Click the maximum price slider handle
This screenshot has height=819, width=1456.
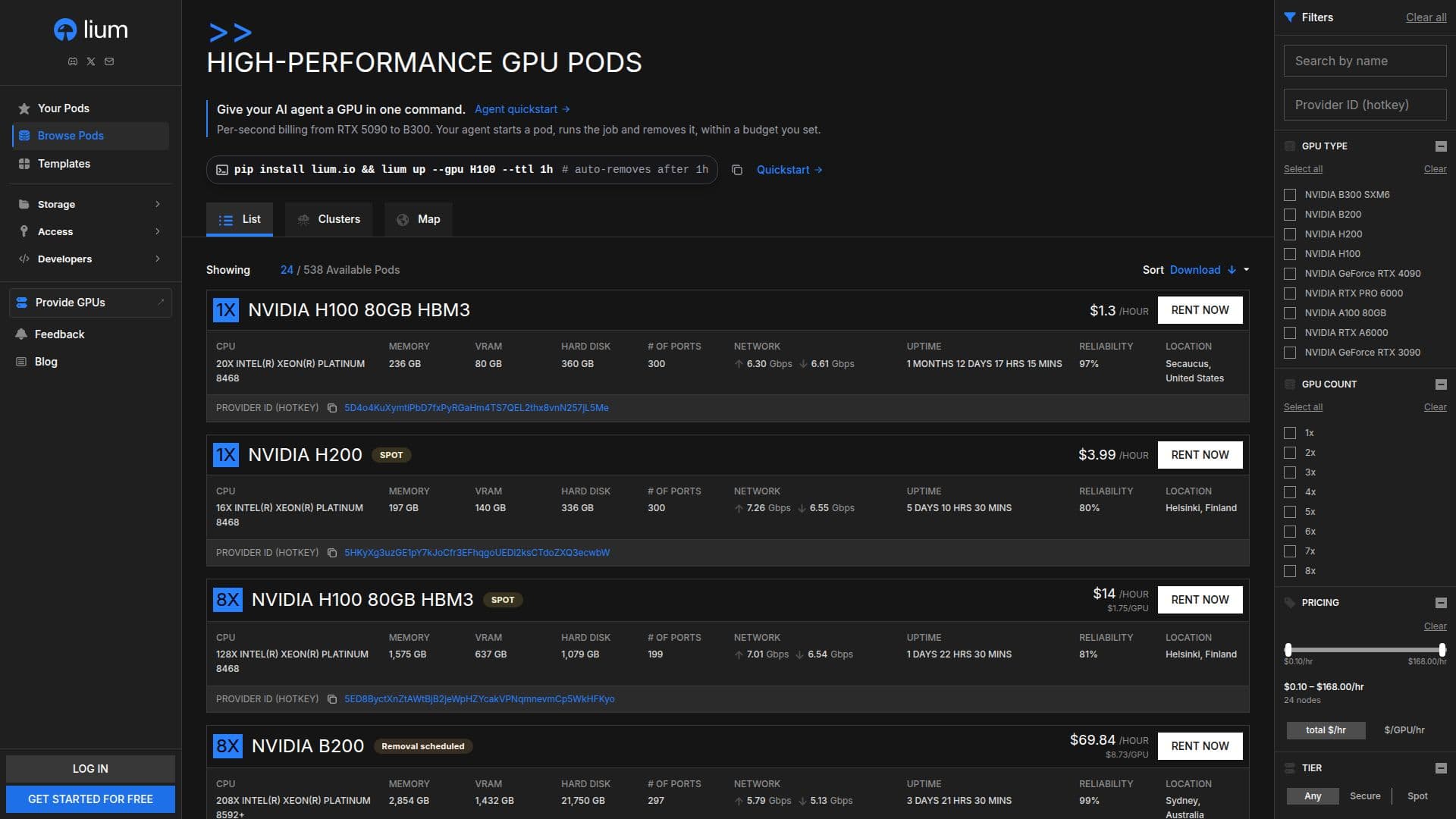[x=1442, y=650]
